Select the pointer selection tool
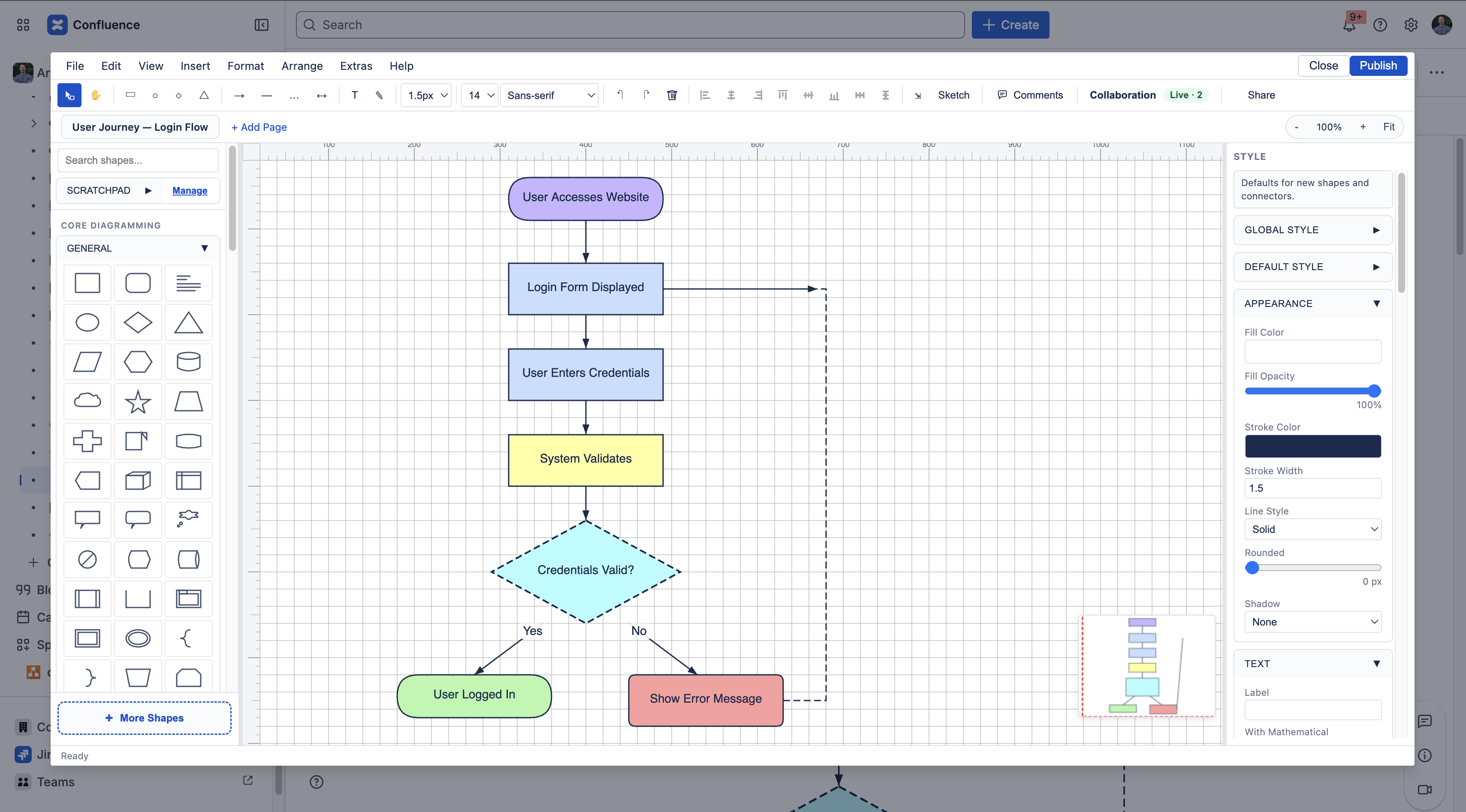Image resolution: width=1466 pixels, height=812 pixels. pyautogui.click(x=69, y=95)
